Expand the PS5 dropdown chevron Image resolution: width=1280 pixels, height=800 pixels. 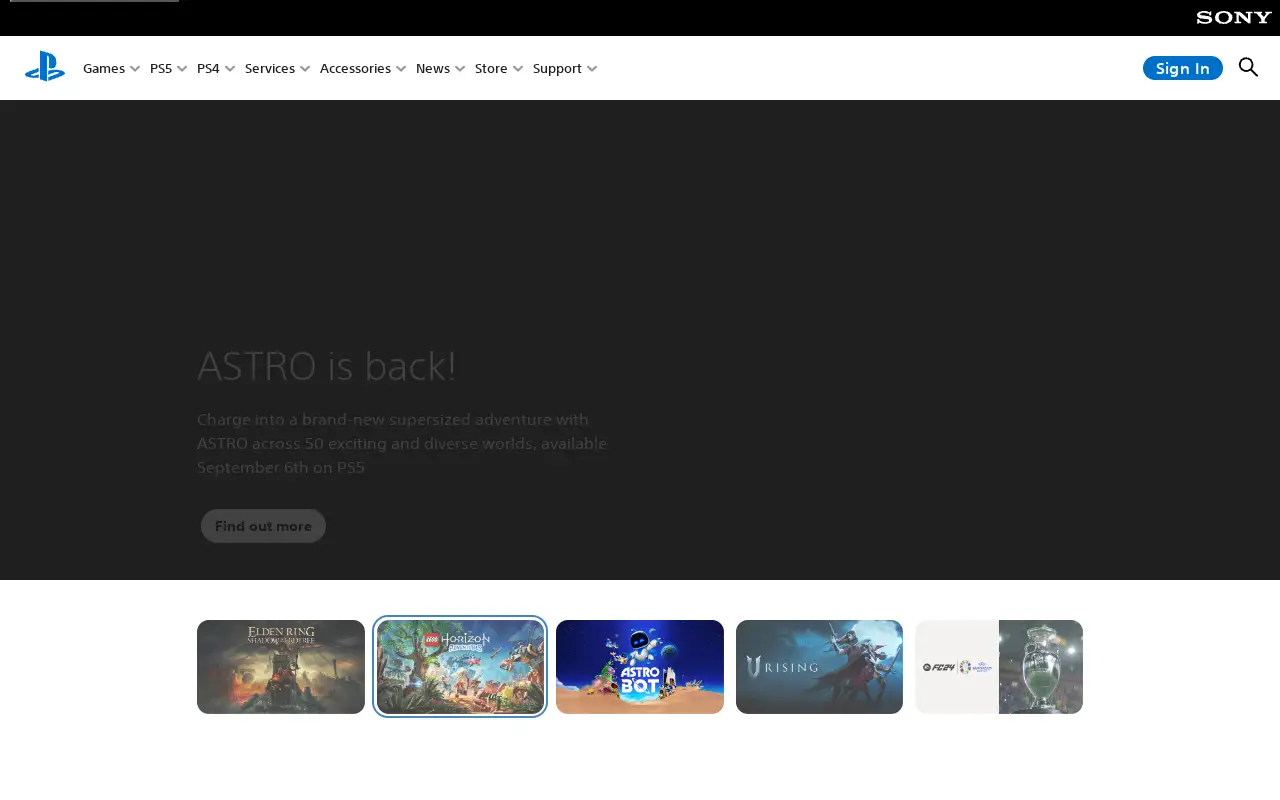182,68
